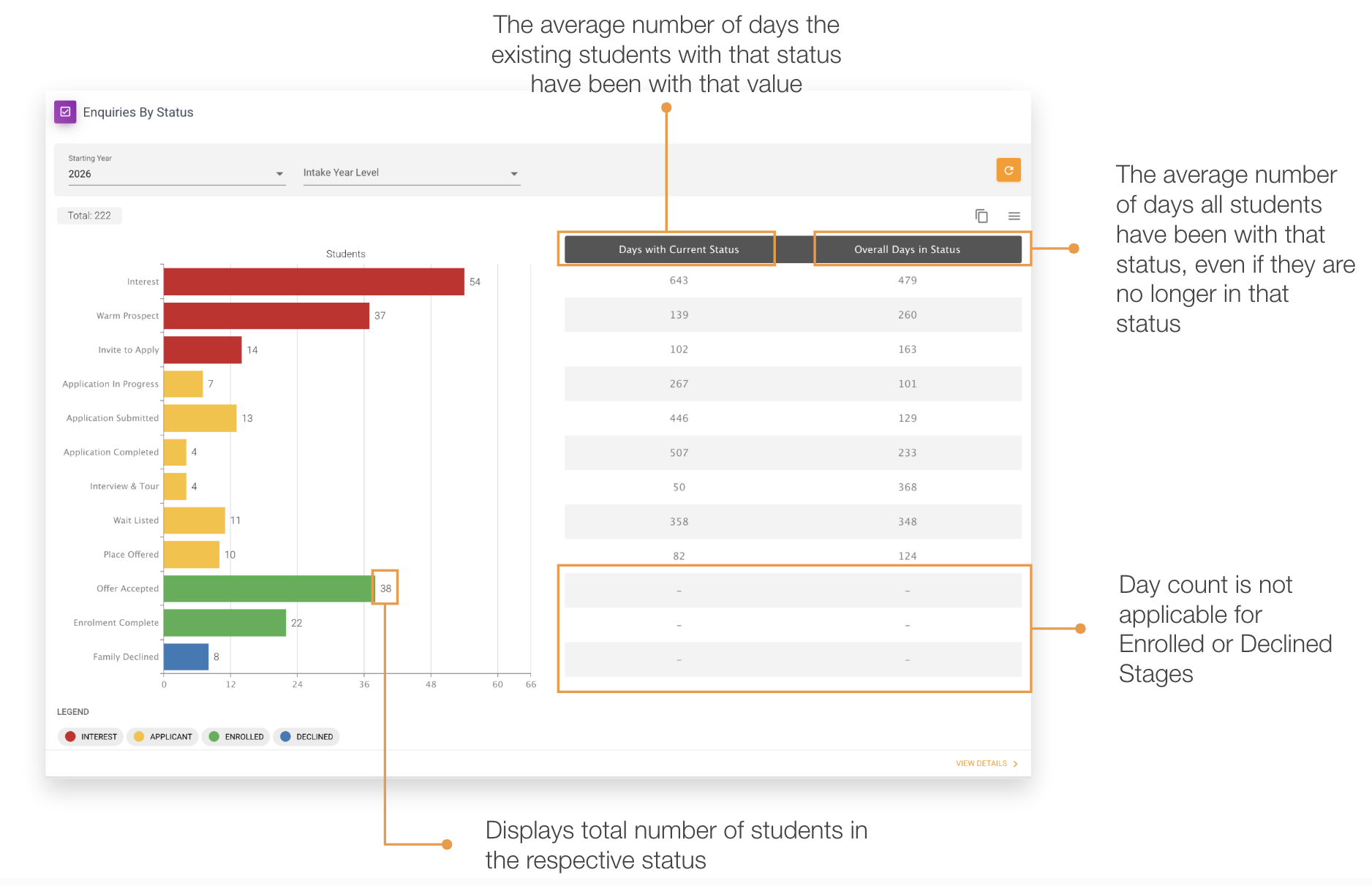Screen dimensions: 1372x886
Task: Toggle the INTEREST series in the legend
Action: pos(90,737)
